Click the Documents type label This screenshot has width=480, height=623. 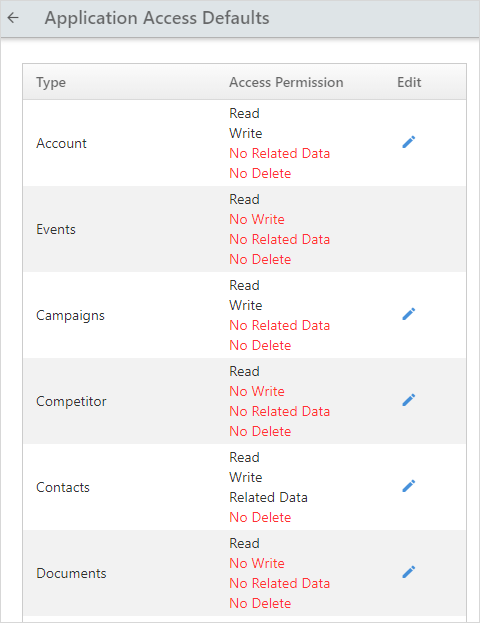click(71, 573)
